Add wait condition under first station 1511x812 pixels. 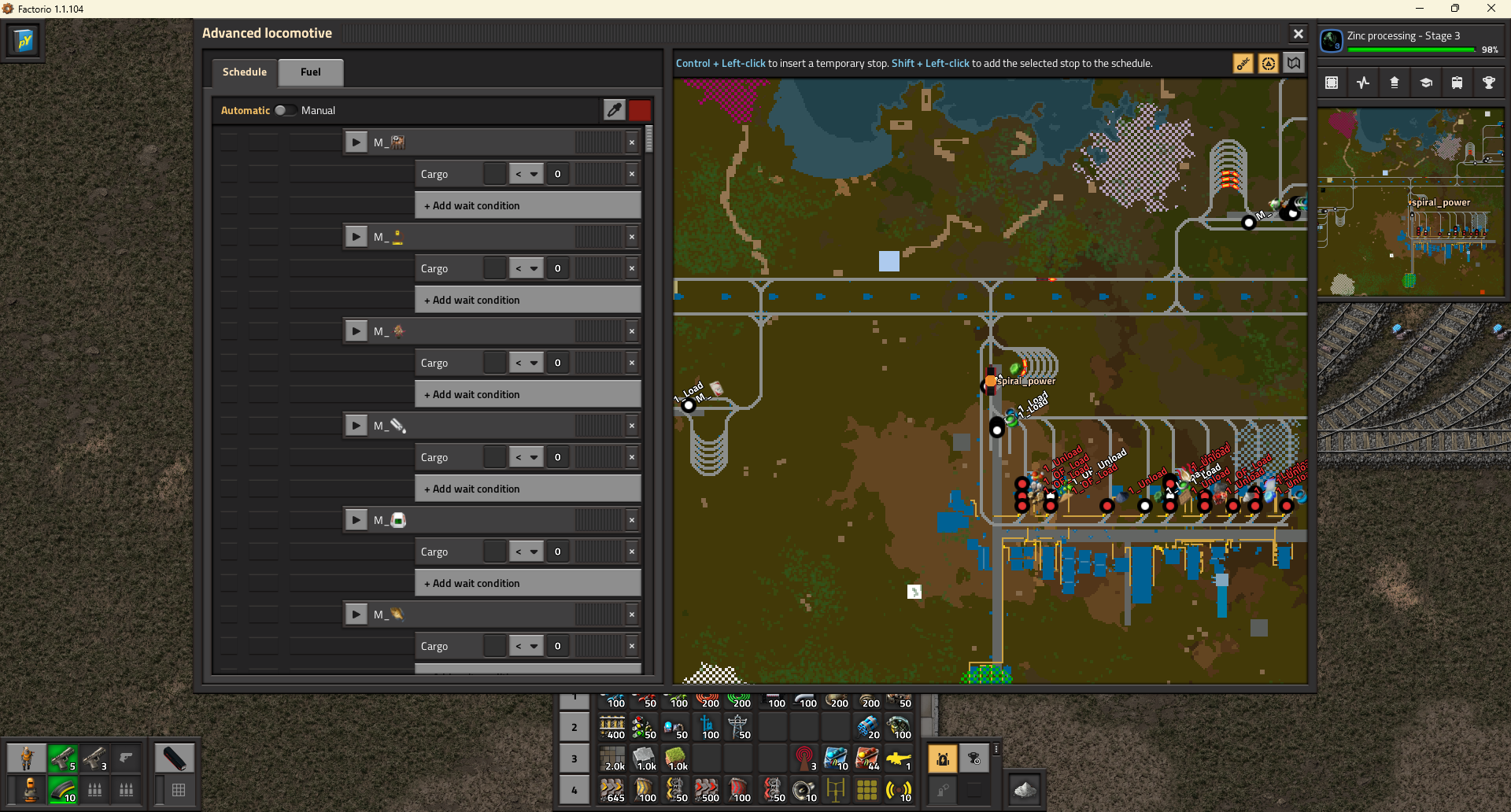pyautogui.click(x=528, y=205)
